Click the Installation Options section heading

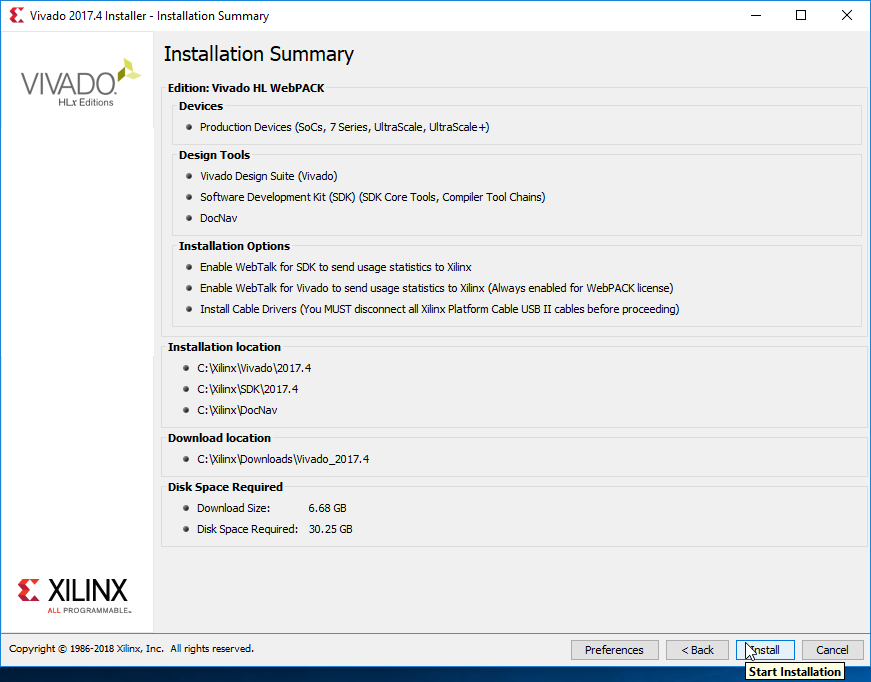pos(234,246)
